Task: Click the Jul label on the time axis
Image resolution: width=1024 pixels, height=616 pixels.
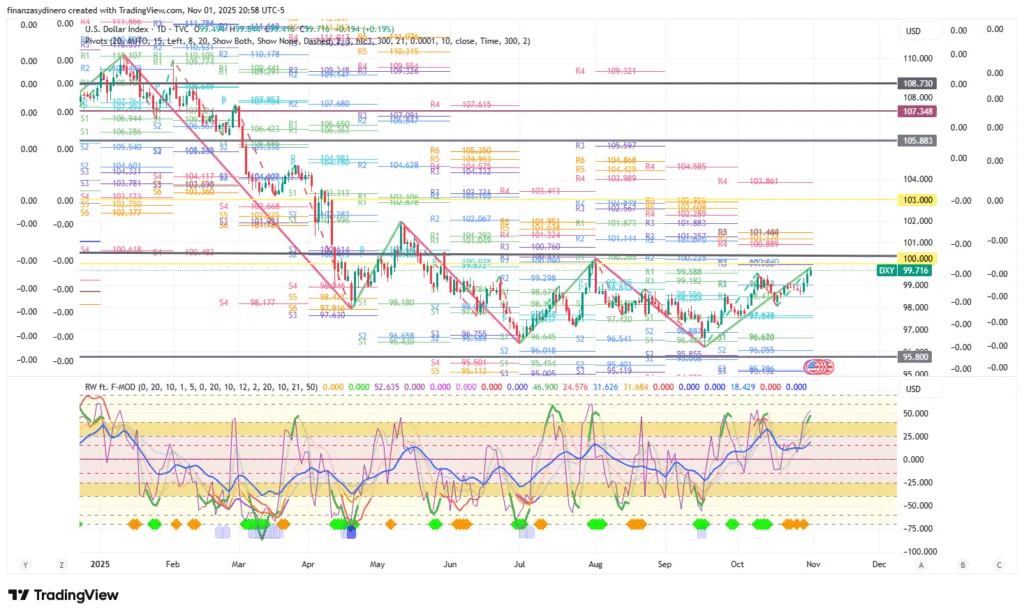Action: [x=518, y=564]
